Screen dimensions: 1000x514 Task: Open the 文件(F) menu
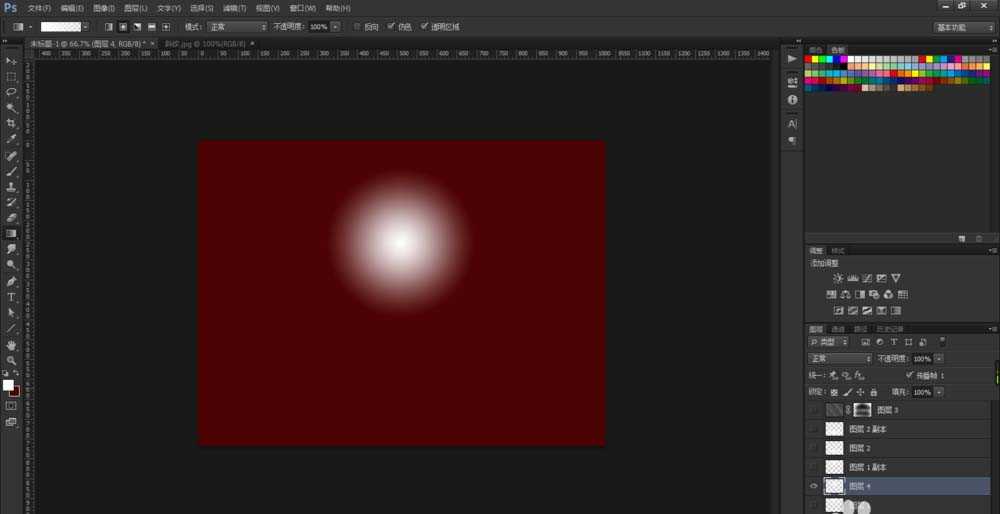pyautogui.click(x=40, y=8)
